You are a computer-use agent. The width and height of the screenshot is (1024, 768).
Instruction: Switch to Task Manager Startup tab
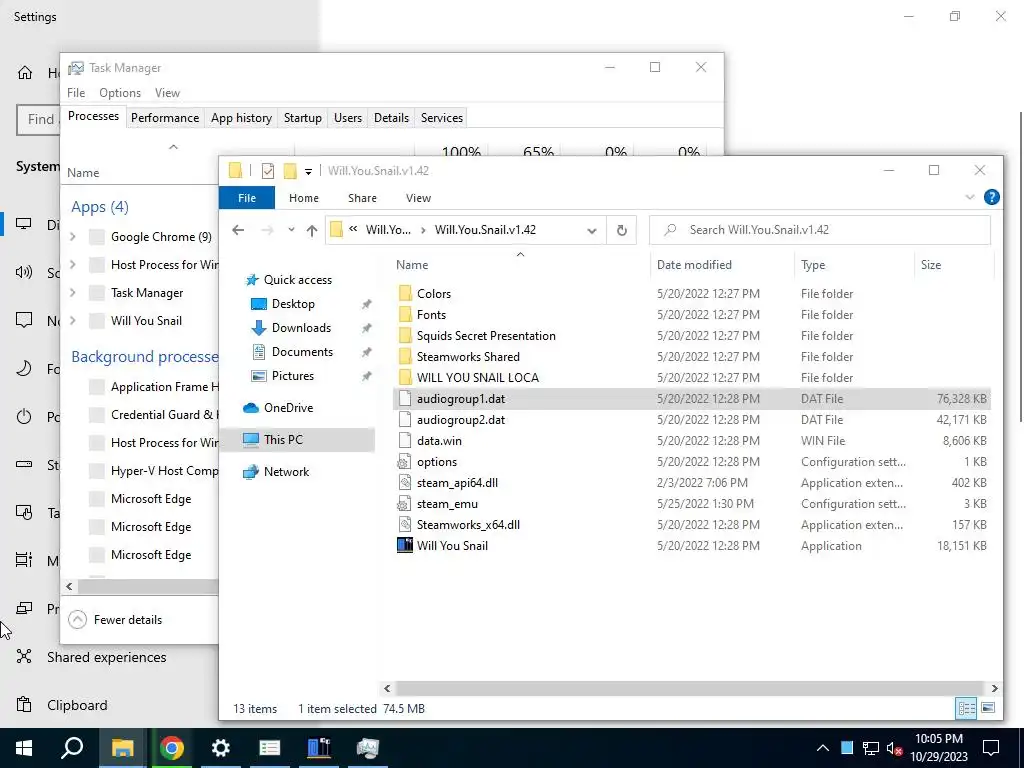point(302,118)
